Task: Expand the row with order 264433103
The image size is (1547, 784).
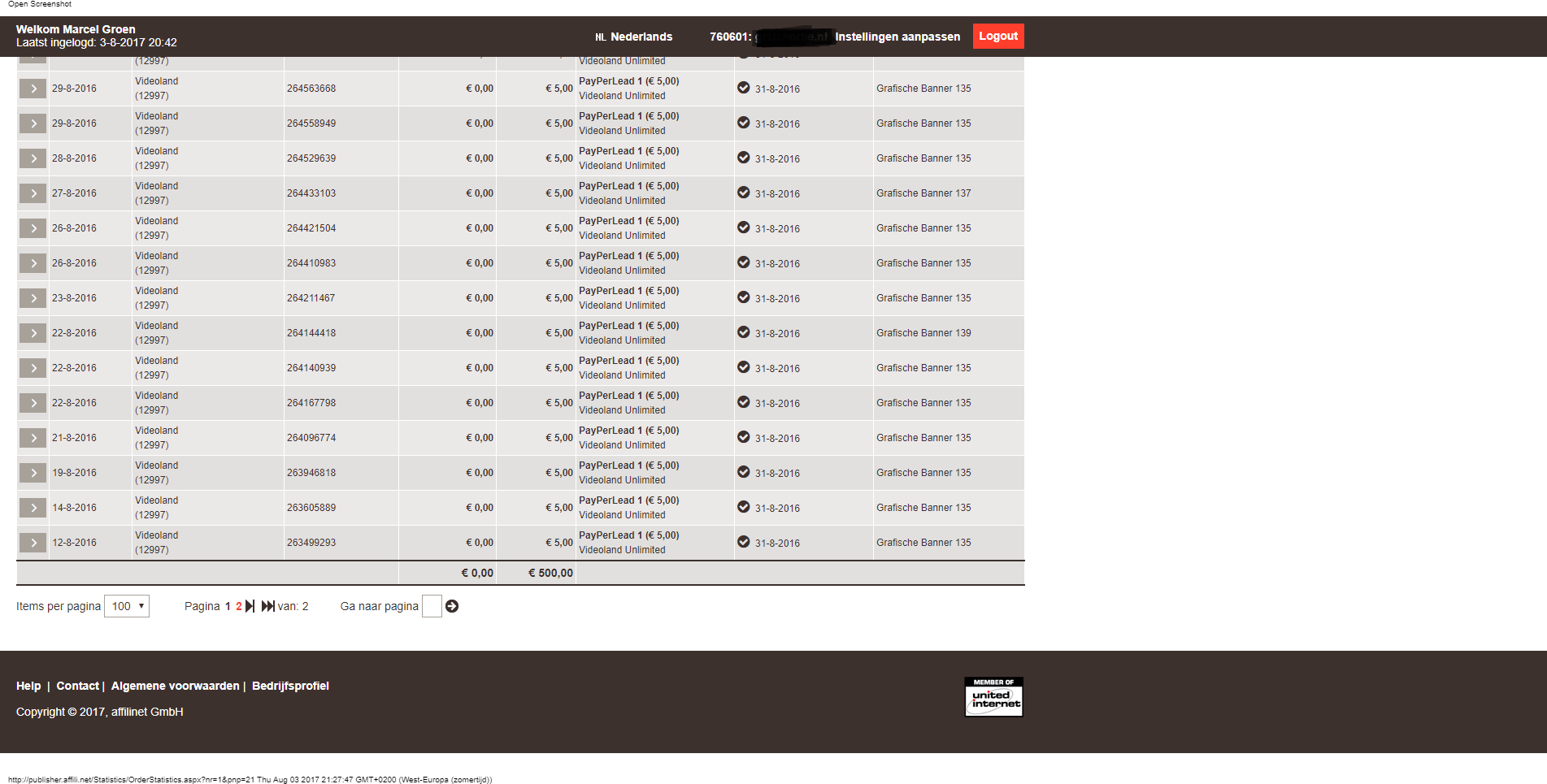Action: click(33, 193)
